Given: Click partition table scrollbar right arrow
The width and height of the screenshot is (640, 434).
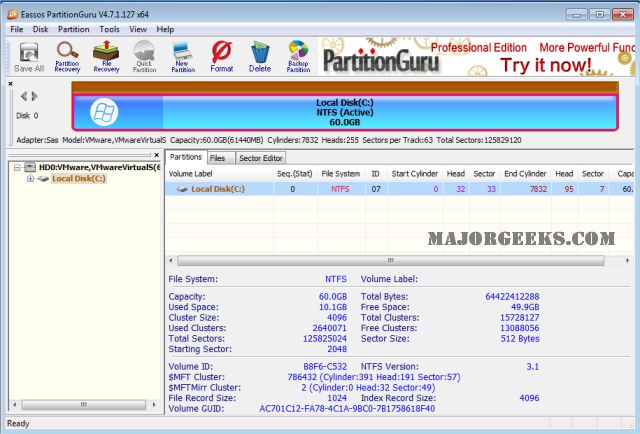Looking at the screenshot, I should (627, 260).
